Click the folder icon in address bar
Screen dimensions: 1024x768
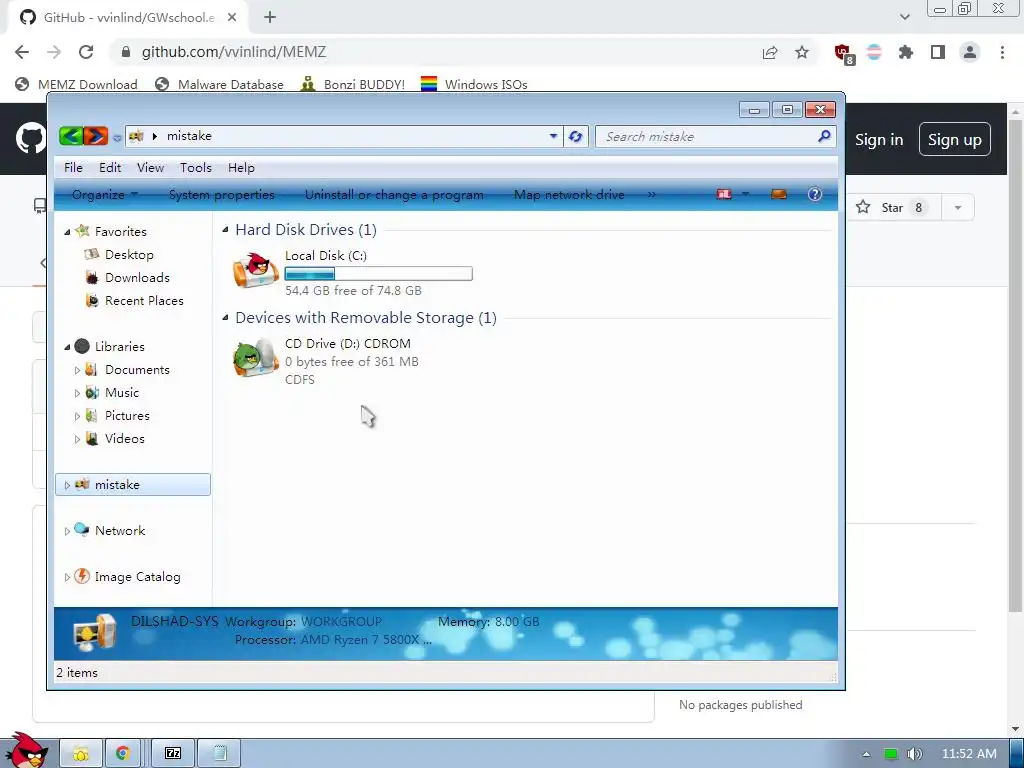pyautogui.click(x=136, y=136)
